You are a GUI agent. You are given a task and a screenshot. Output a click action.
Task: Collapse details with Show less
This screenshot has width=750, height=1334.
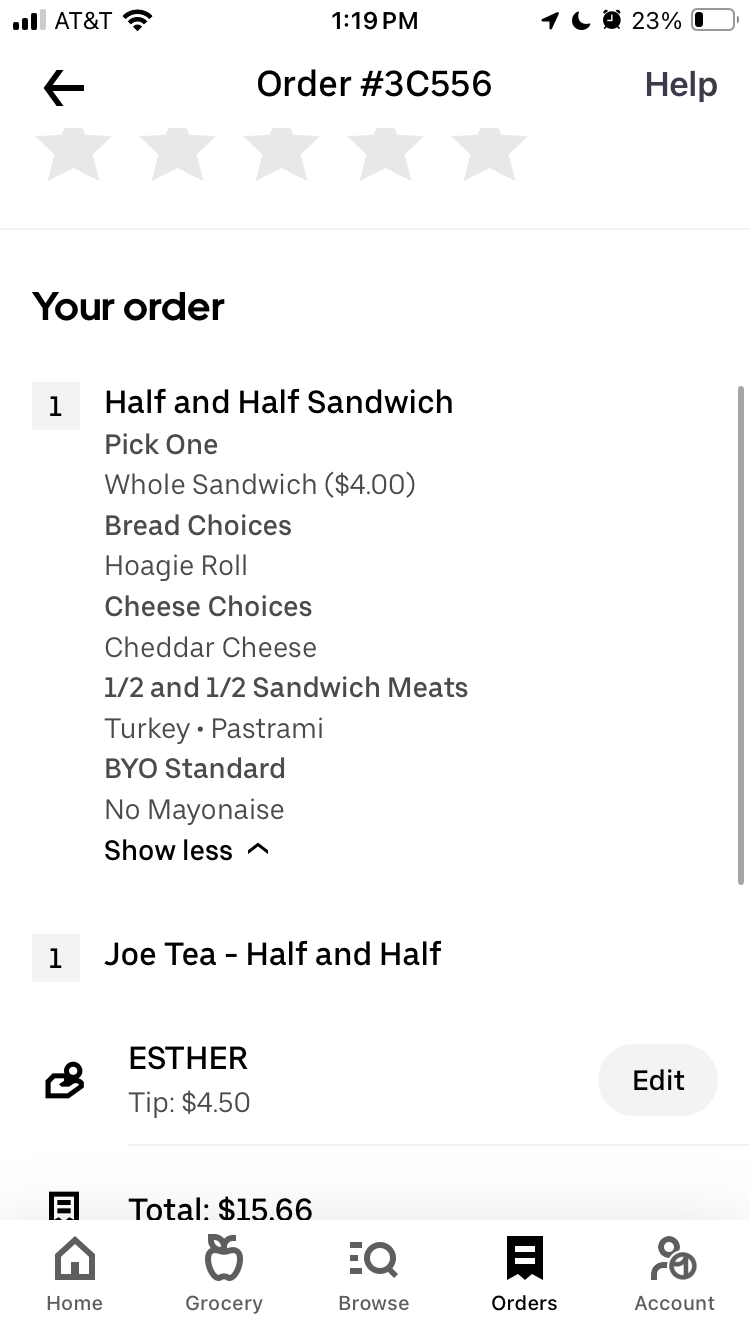tap(168, 851)
